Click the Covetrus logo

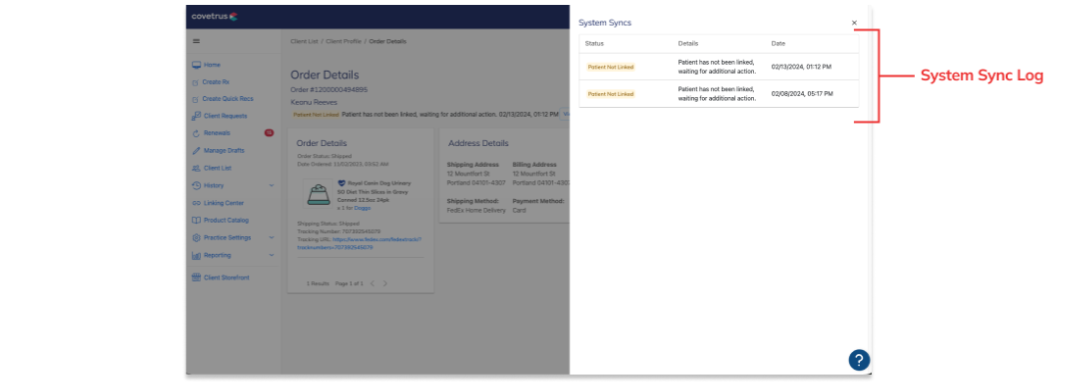tap(215, 16)
